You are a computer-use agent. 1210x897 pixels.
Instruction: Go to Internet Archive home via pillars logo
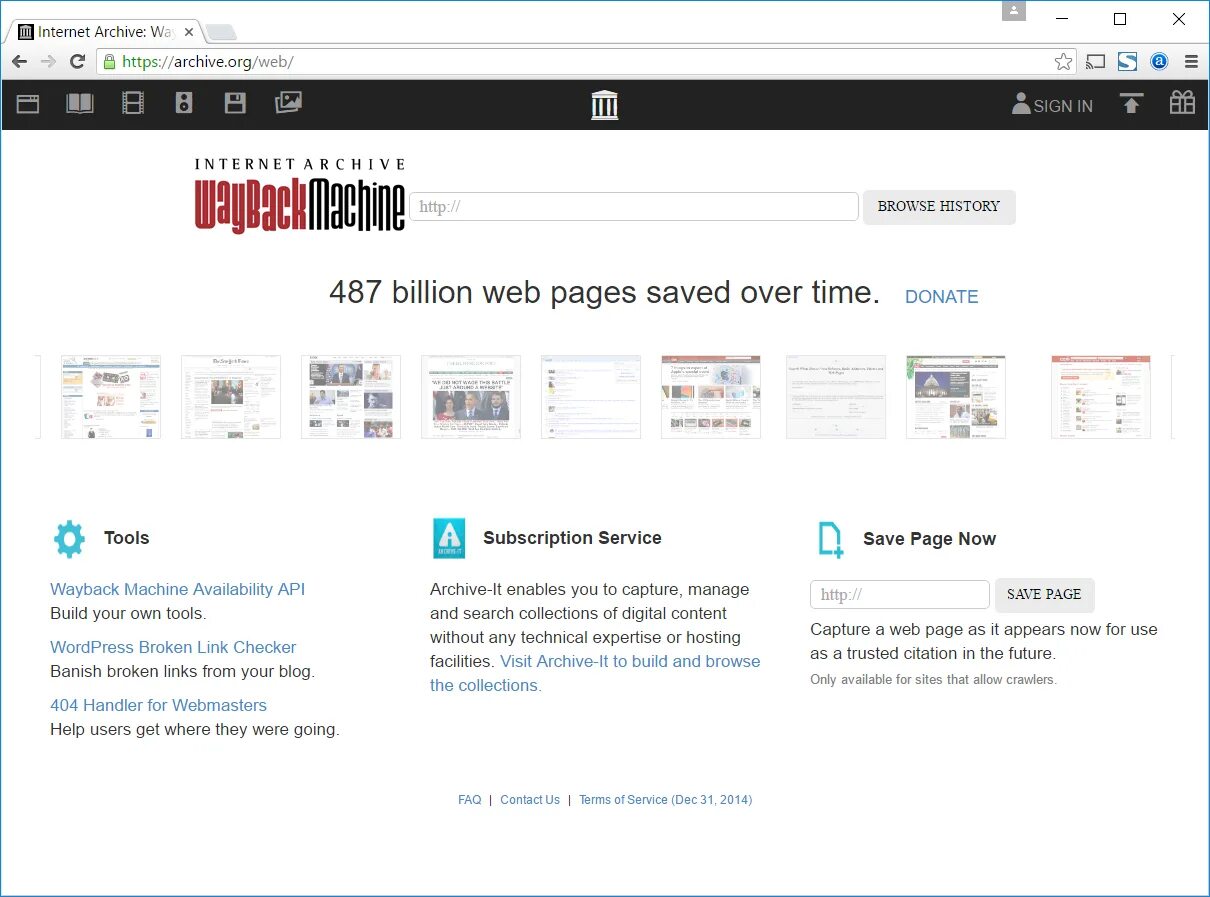coord(605,104)
